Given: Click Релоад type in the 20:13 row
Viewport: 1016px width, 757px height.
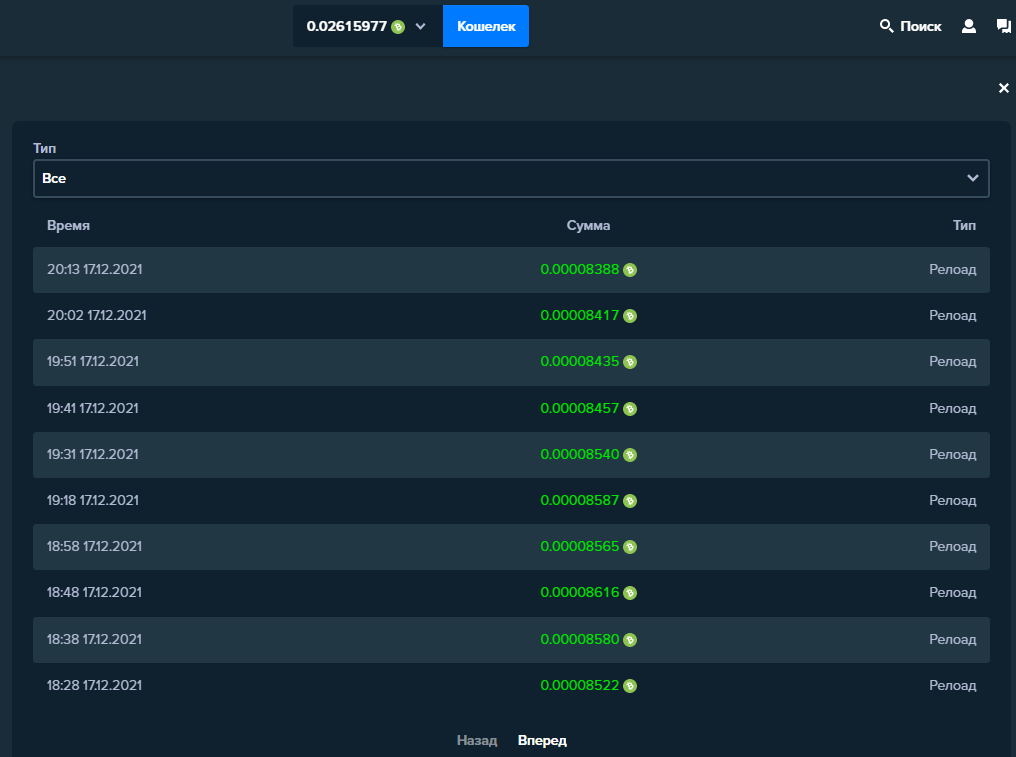Looking at the screenshot, I should pyautogui.click(x=952, y=270).
